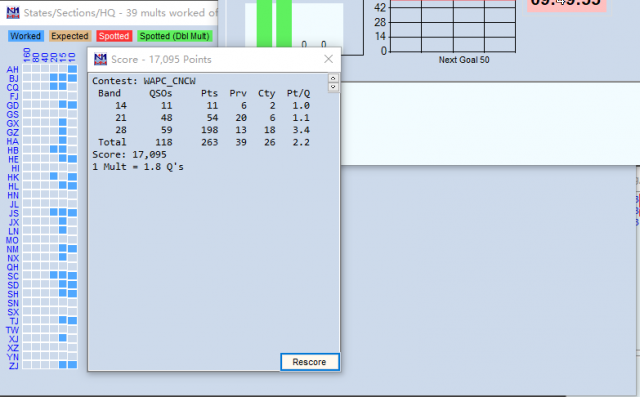Image resolution: width=640 pixels, height=397 pixels.
Task: Select the SC multiplier row label
Action: [13, 276]
